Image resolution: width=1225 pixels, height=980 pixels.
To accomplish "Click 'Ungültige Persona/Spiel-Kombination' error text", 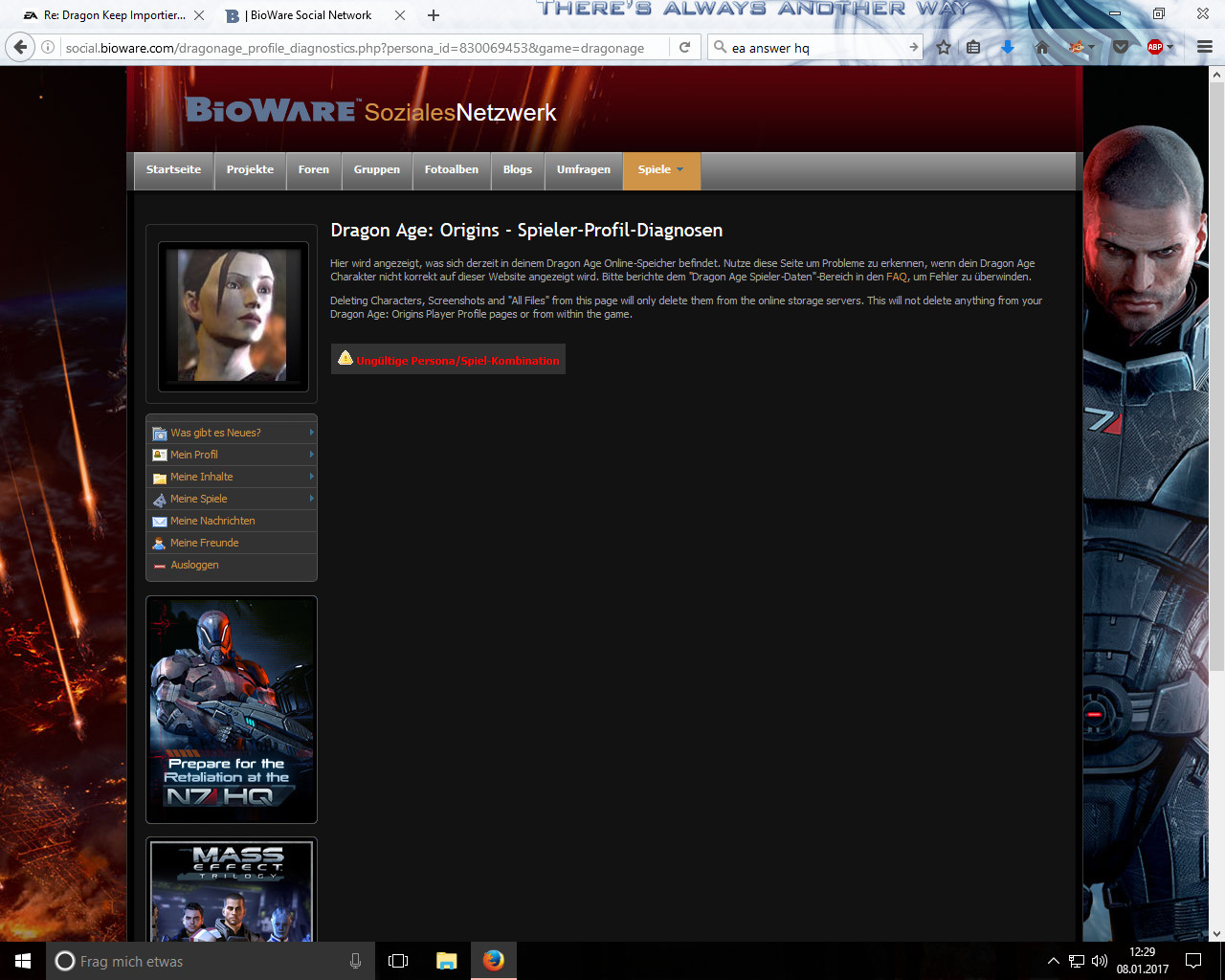I will (x=457, y=361).
